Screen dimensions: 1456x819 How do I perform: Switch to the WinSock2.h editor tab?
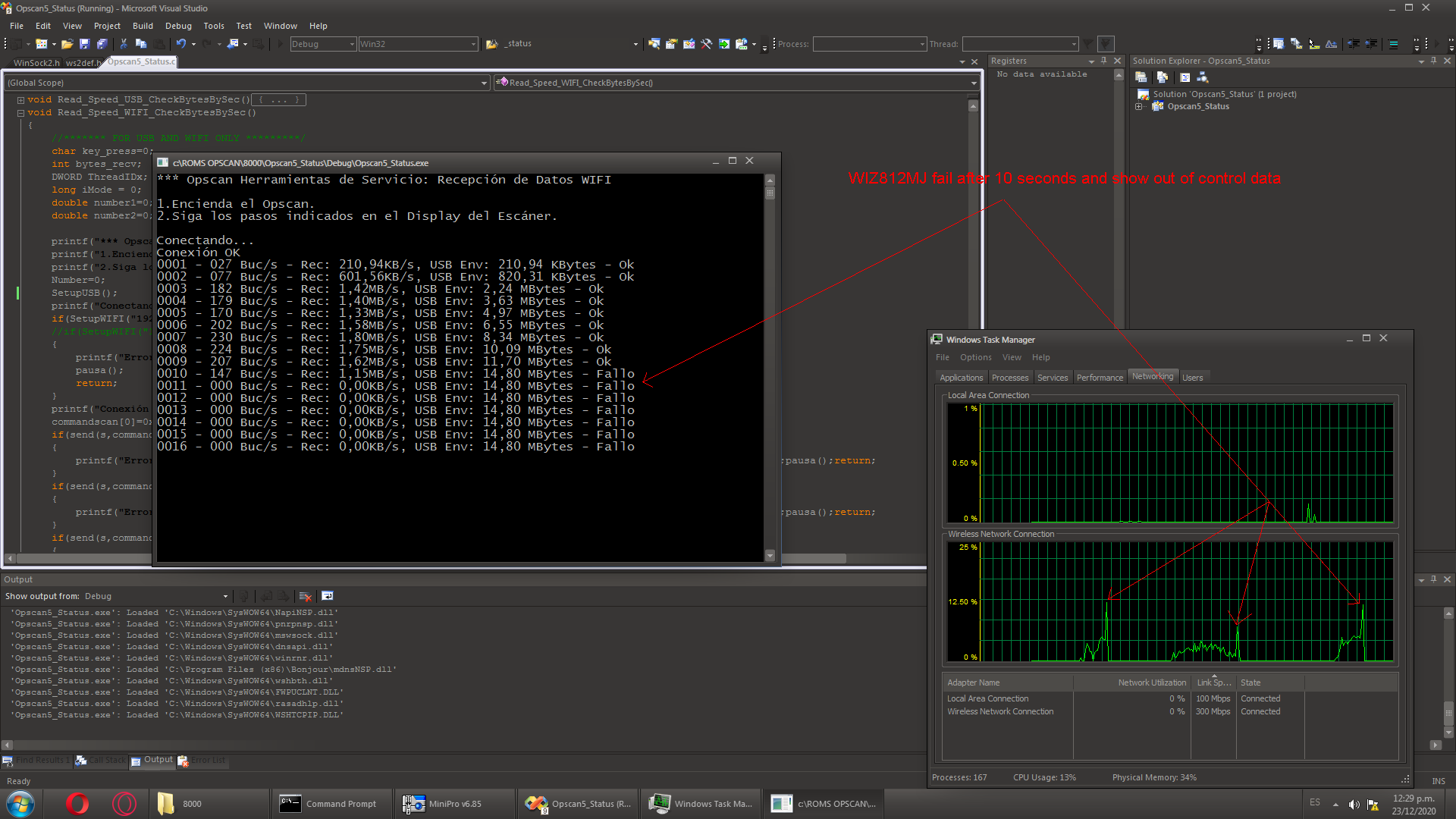pyautogui.click(x=36, y=62)
